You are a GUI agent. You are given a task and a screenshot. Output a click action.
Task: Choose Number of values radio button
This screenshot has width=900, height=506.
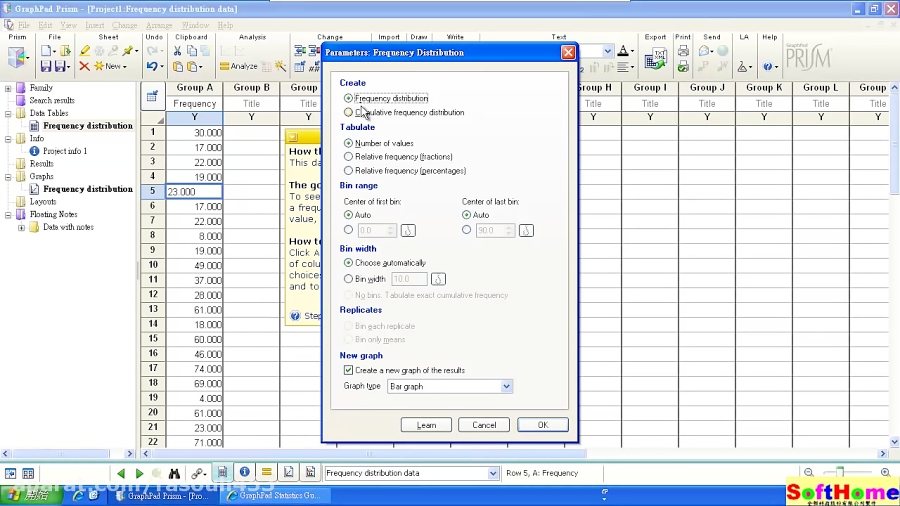pos(348,143)
